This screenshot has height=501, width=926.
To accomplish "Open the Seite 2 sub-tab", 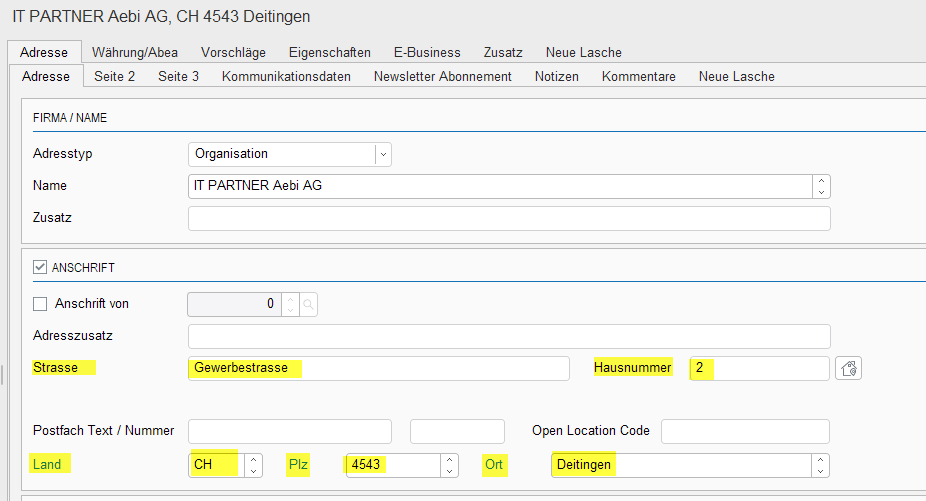I will tap(115, 77).
